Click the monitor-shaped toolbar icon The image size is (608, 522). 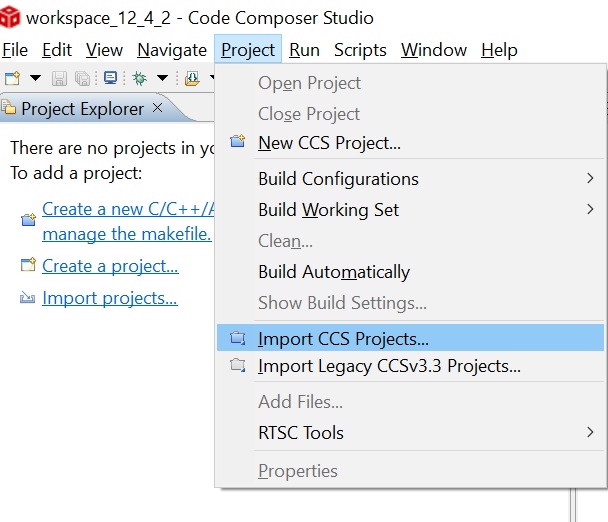tap(110, 78)
